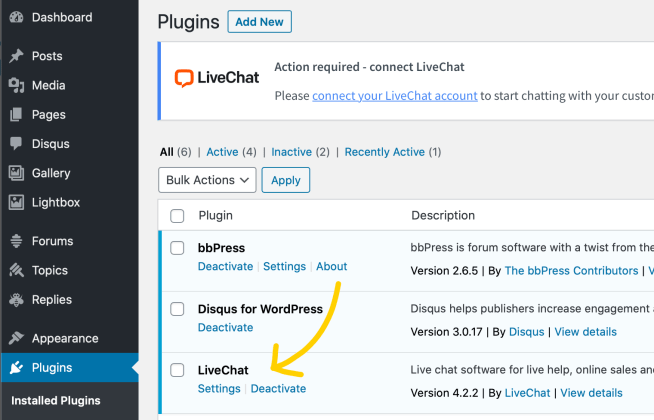The image size is (654, 420).
Task: Click the Gallery icon in sidebar
Action: pos(16,173)
